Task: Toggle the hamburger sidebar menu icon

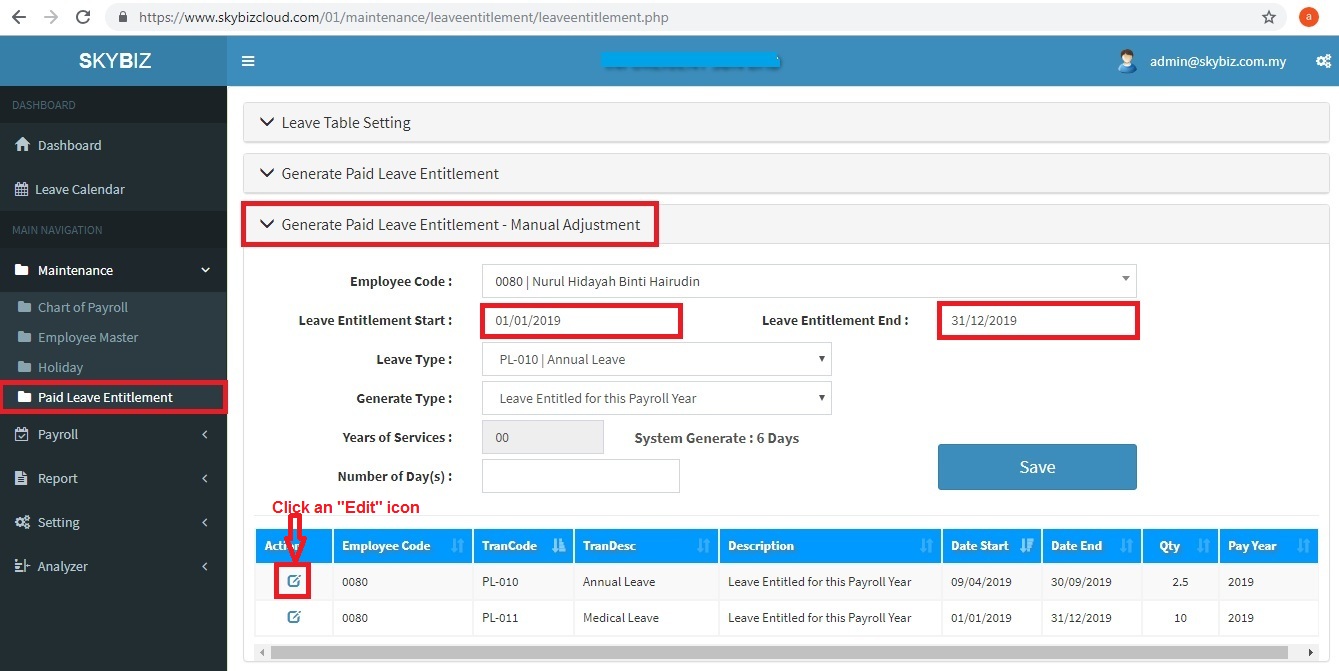Action: click(248, 61)
